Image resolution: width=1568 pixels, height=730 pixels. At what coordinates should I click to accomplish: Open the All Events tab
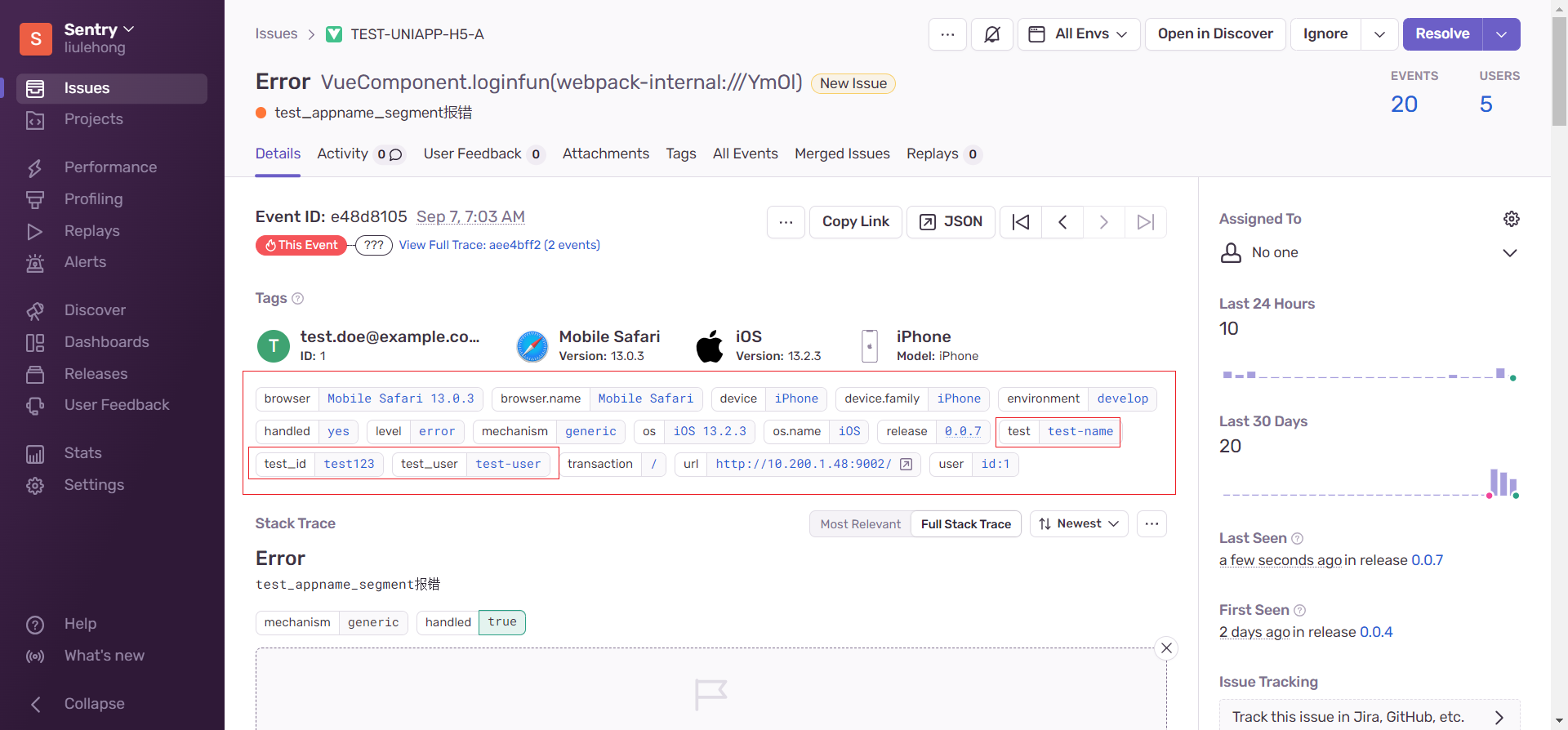pos(746,154)
